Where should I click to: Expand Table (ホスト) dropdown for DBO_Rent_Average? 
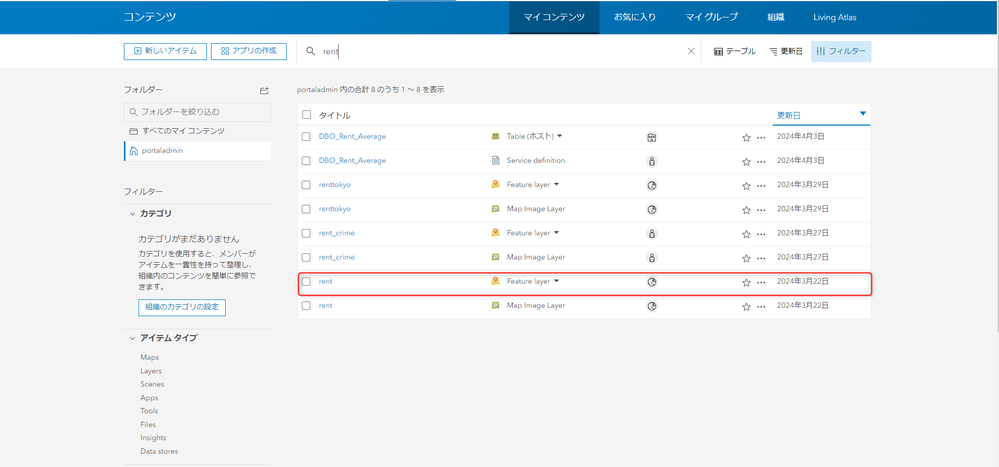pos(560,136)
